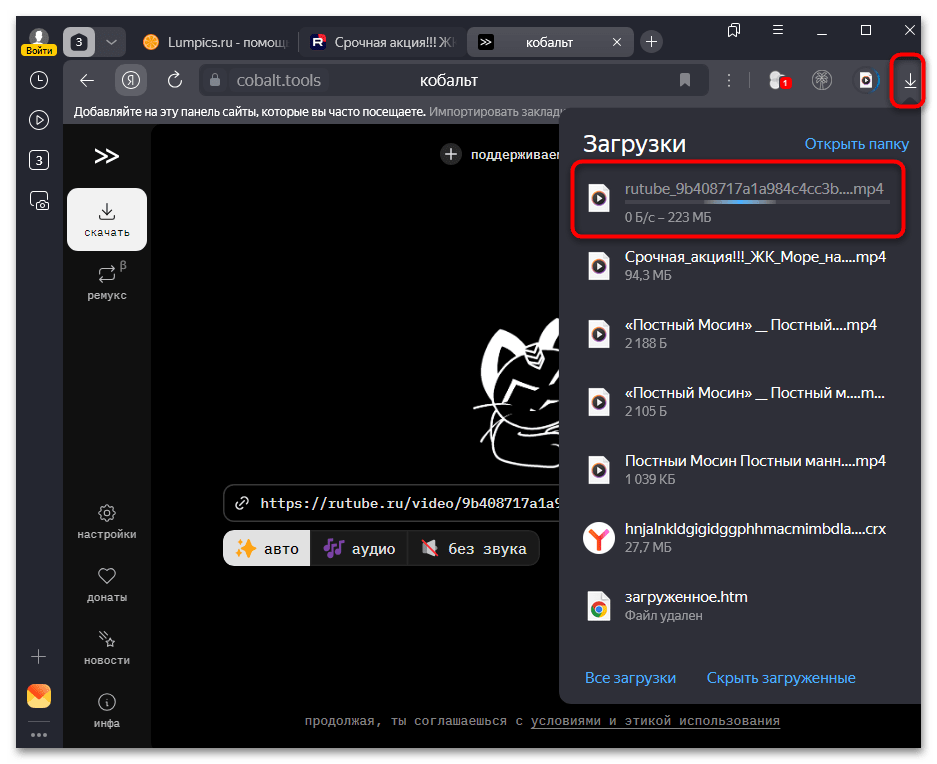Open the инфа info page
937x764 pixels.
point(106,711)
